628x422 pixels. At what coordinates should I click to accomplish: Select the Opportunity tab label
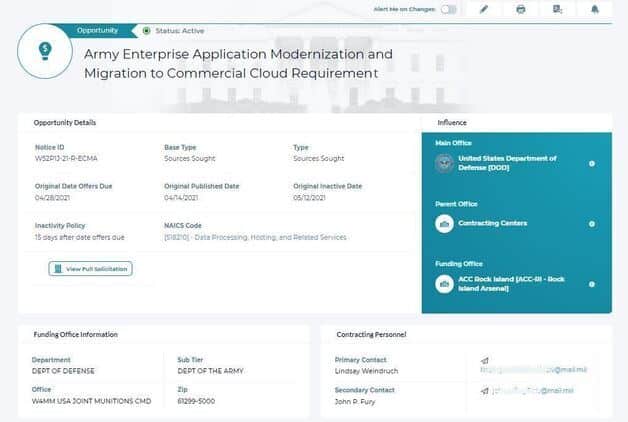pos(98,31)
